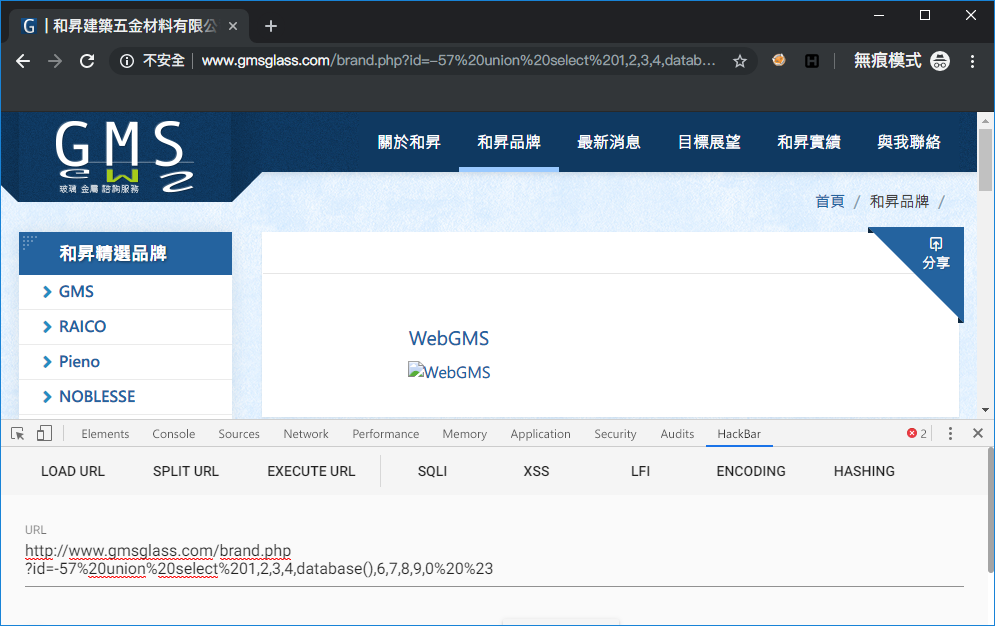Image resolution: width=995 pixels, height=626 pixels.
Task: Open a new browser tab with plus
Action: [271, 26]
